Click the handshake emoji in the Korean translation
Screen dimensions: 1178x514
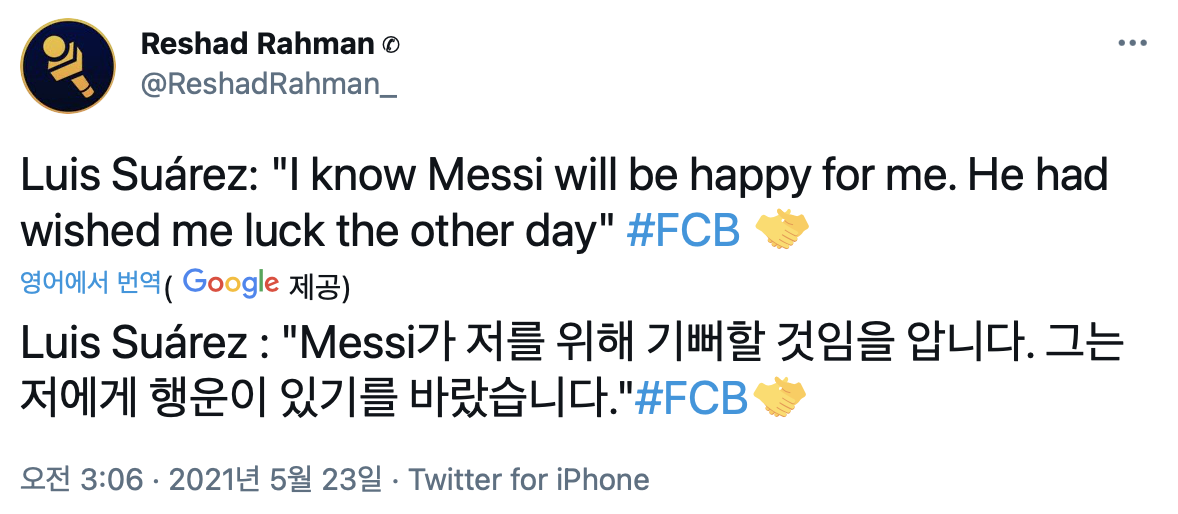tap(779, 400)
